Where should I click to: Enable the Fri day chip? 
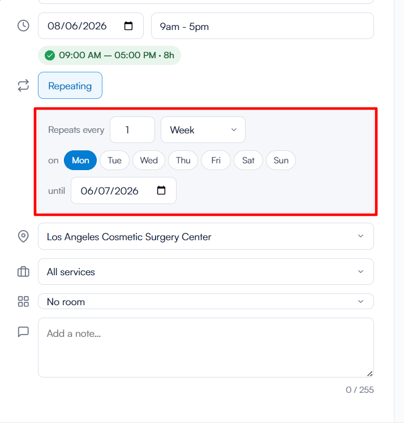(216, 160)
